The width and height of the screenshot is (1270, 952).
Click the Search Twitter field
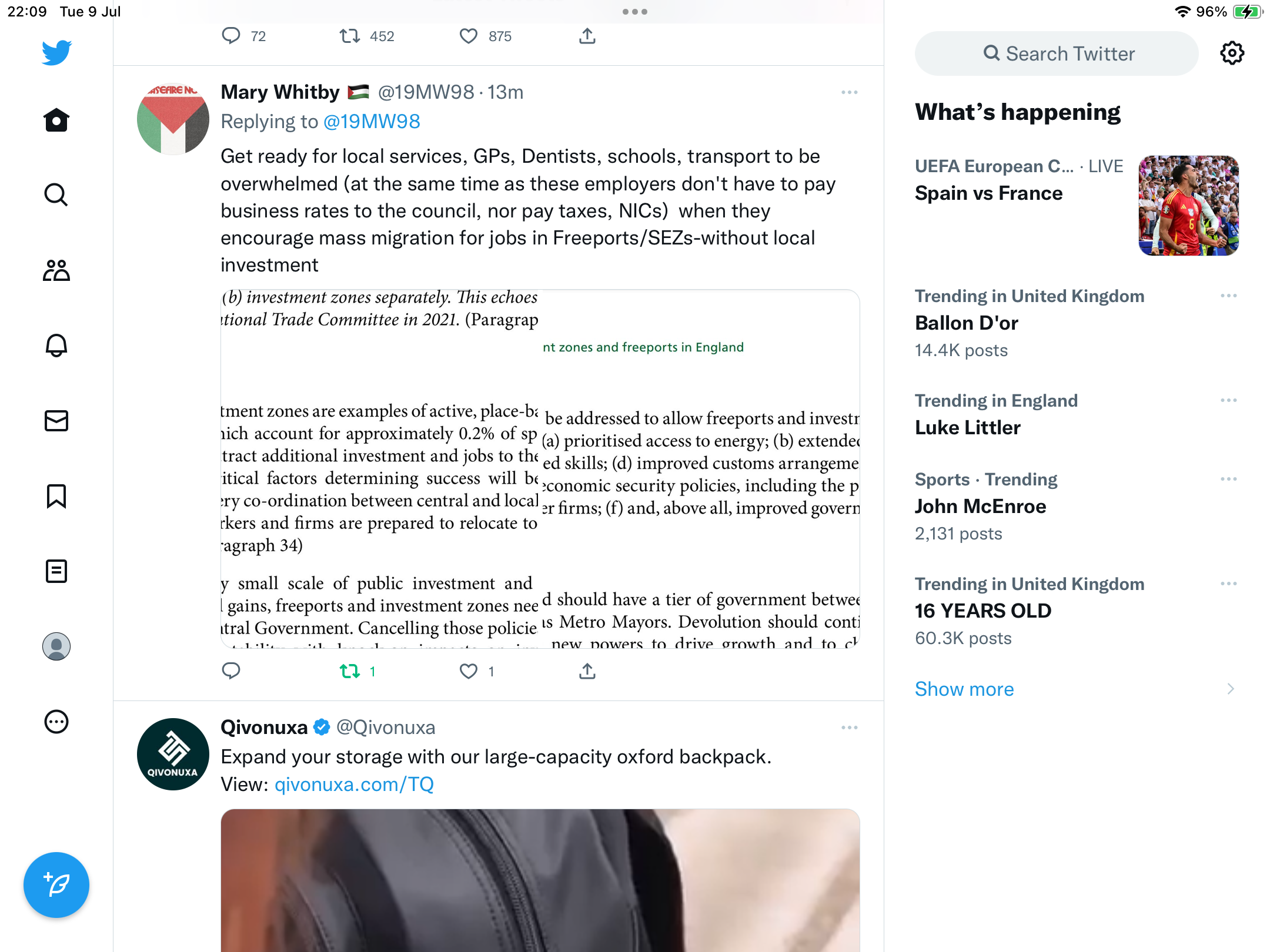[x=1057, y=53]
